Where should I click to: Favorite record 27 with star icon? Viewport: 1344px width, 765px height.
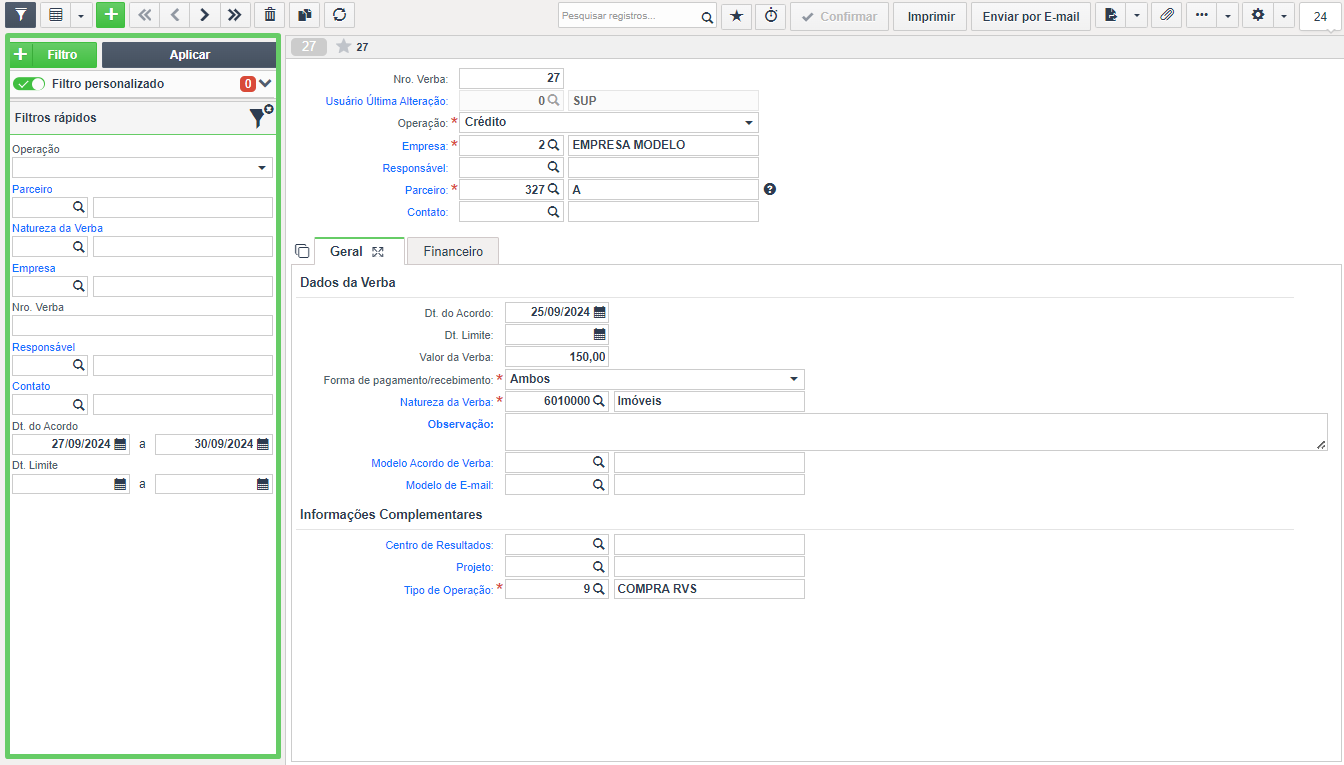tap(343, 46)
